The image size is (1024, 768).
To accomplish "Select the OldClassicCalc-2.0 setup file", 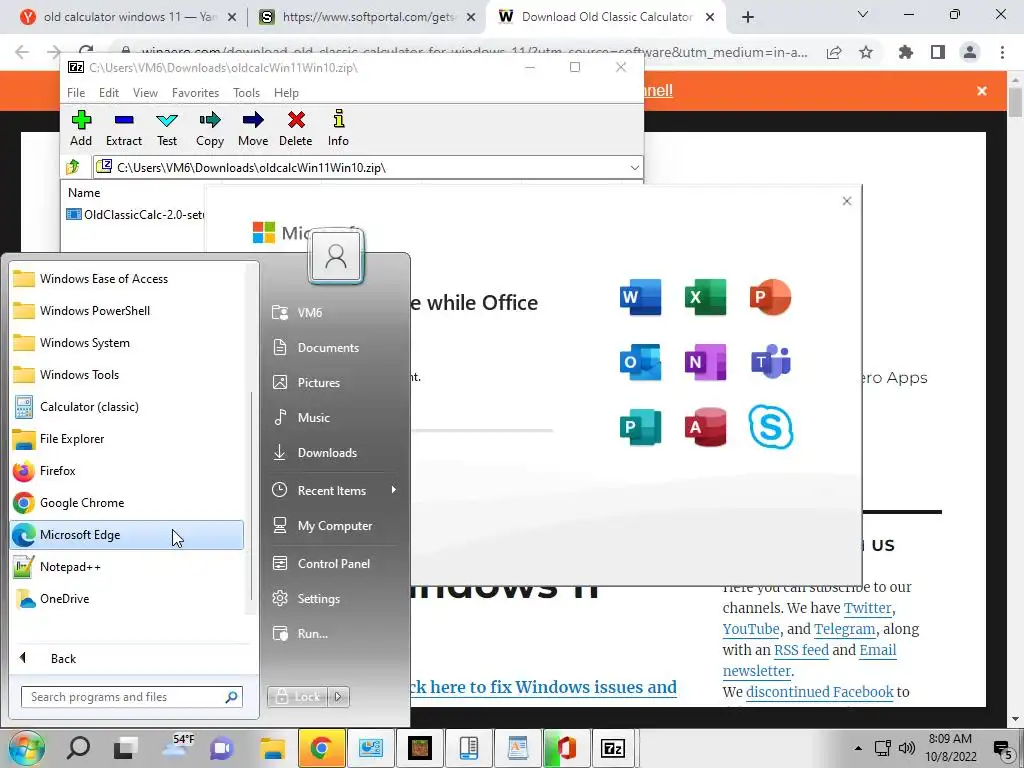I will point(135,214).
